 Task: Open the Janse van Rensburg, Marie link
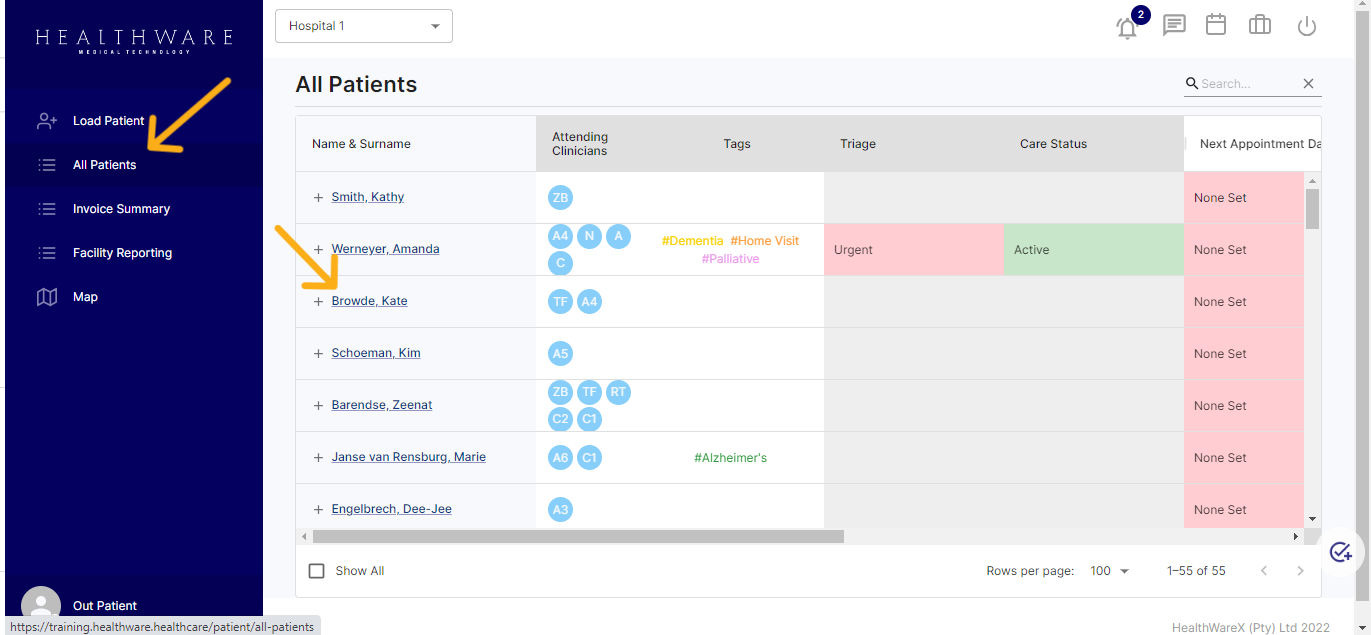coord(408,457)
